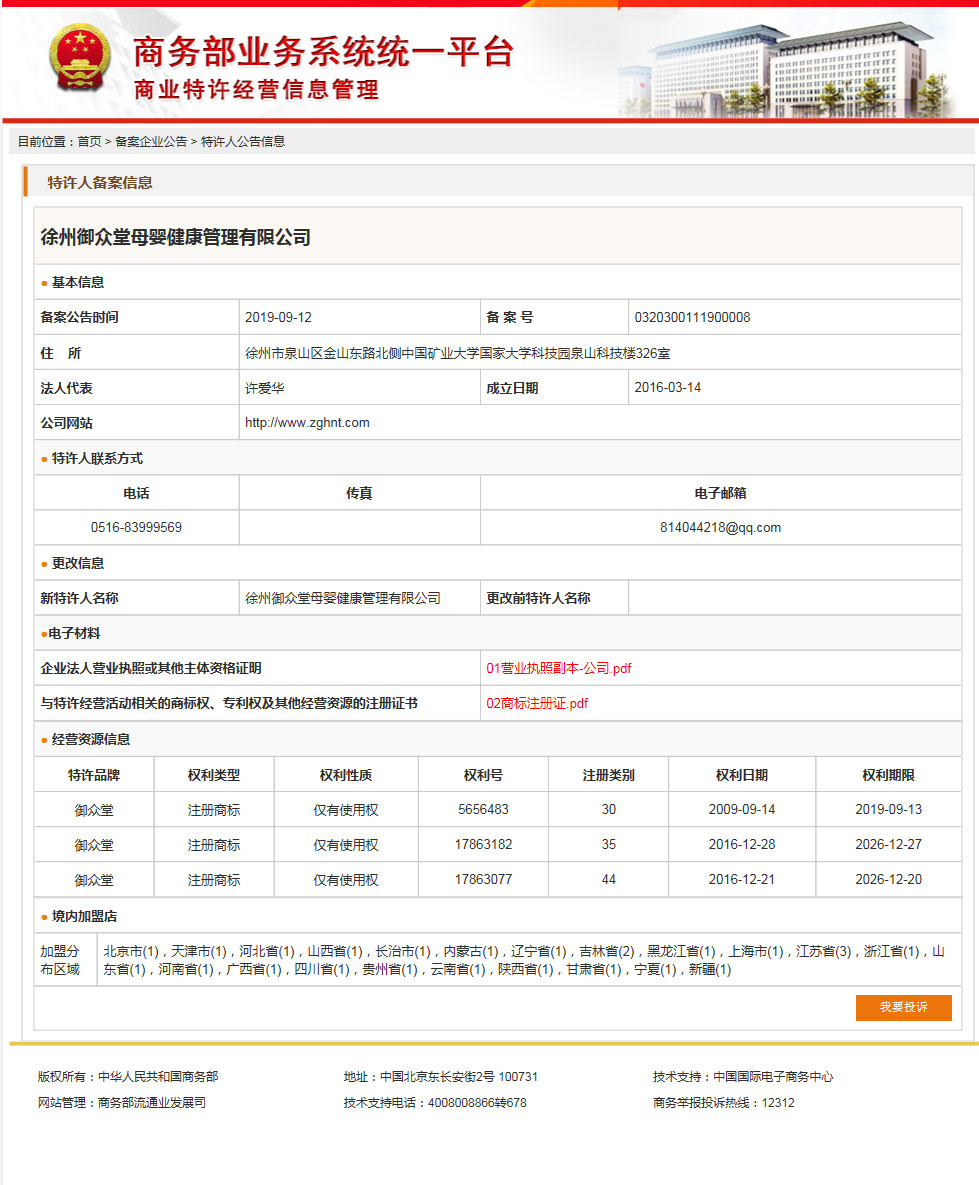Click the 特许品牌 column header
The width and height of the screenshot is (979, 1185).
pos(94,775)
